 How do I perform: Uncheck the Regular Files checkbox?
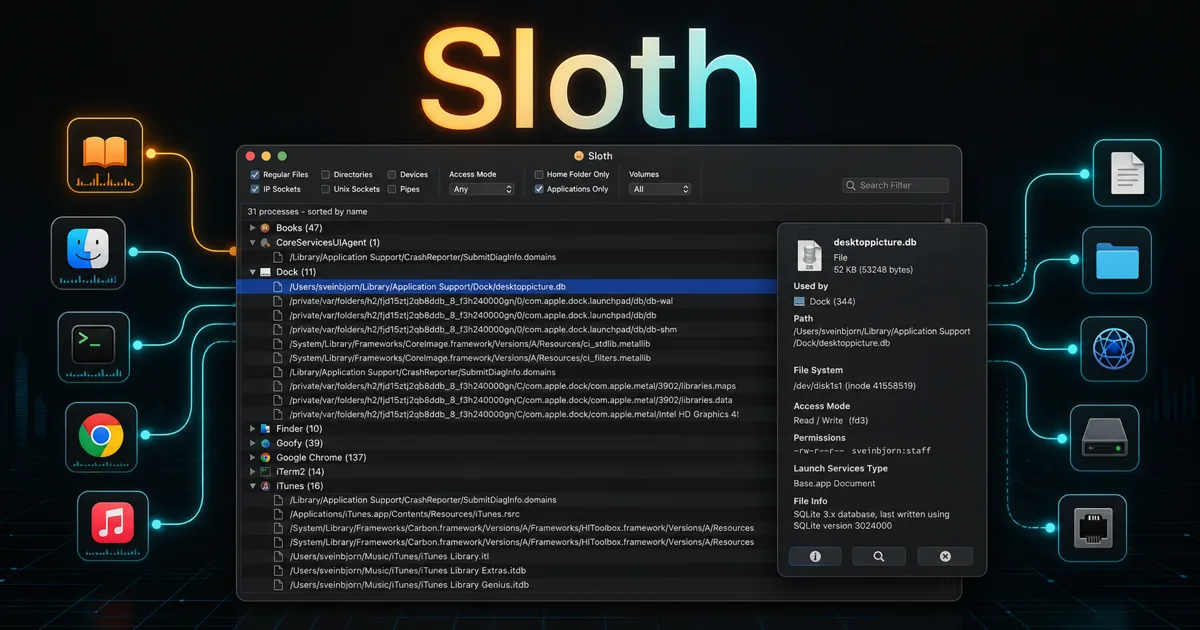point(255,175)
